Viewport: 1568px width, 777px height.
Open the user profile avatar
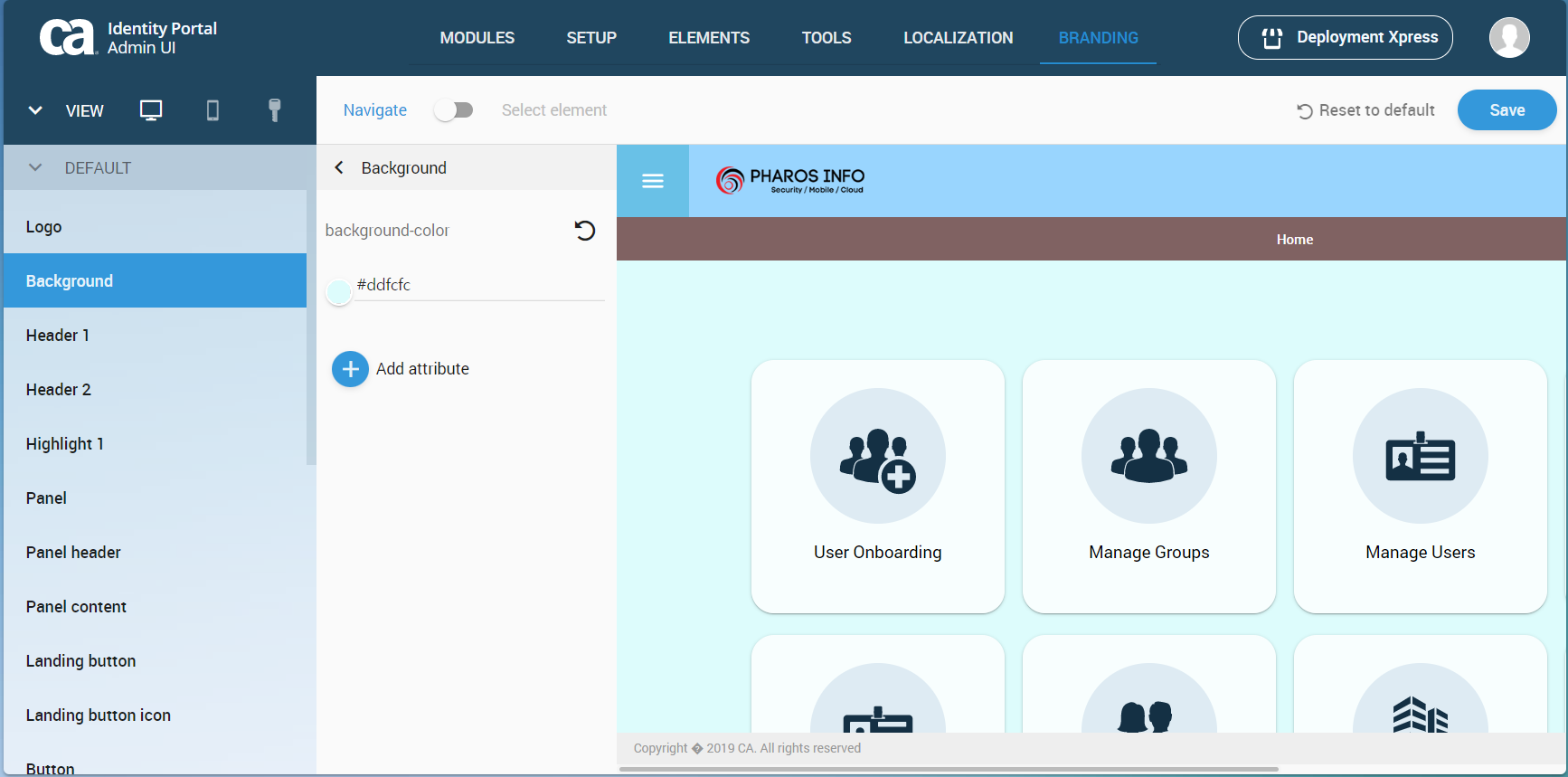tap(1509, 37)
